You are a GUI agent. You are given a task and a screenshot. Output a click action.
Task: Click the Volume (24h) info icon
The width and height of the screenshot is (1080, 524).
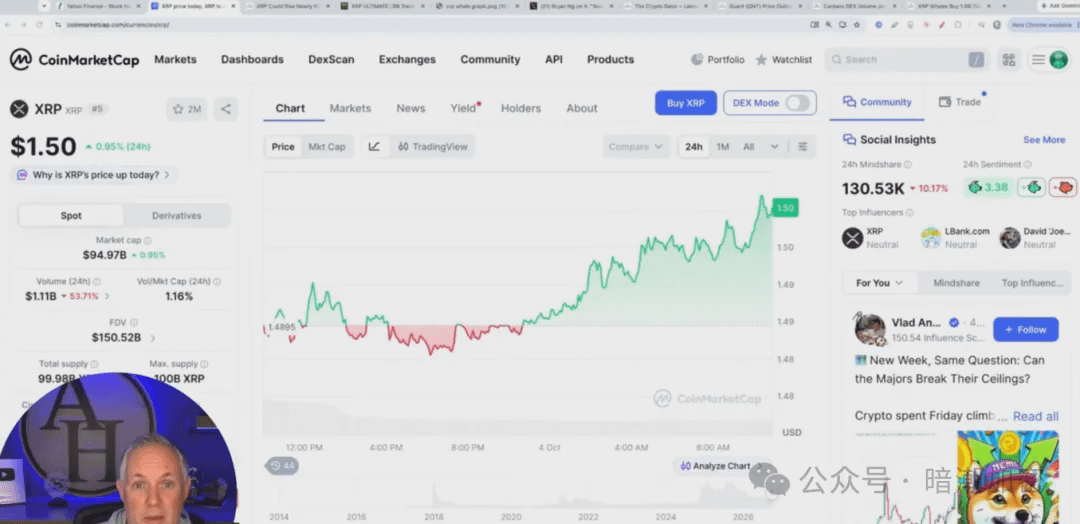(97, 282)
